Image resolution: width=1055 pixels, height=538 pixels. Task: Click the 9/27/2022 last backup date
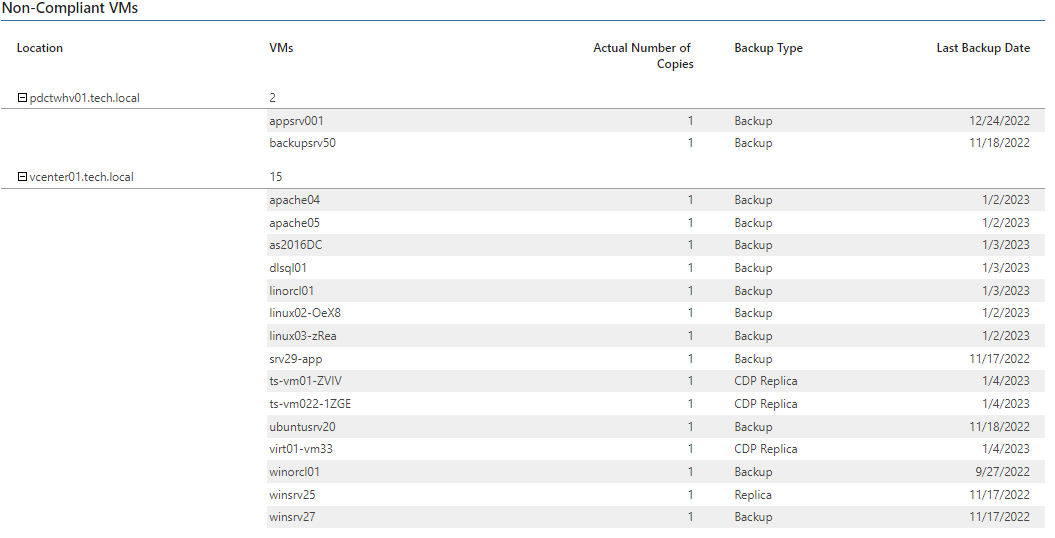(x=1003, y=472)
